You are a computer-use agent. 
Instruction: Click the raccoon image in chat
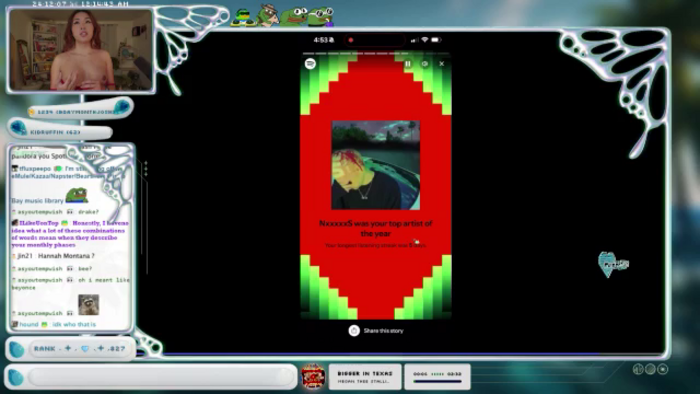click(x=88, y=305)
